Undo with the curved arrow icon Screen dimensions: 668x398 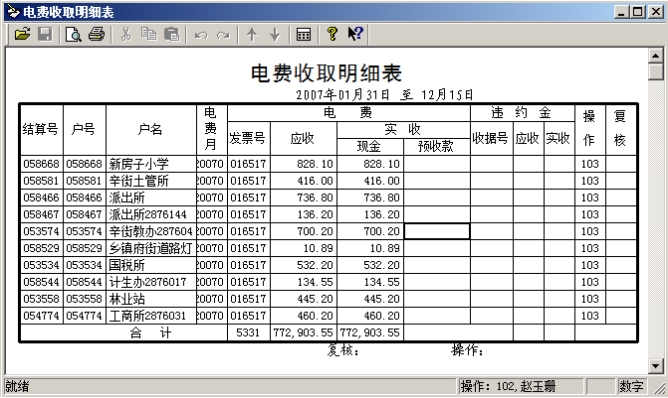click(201, 35)
